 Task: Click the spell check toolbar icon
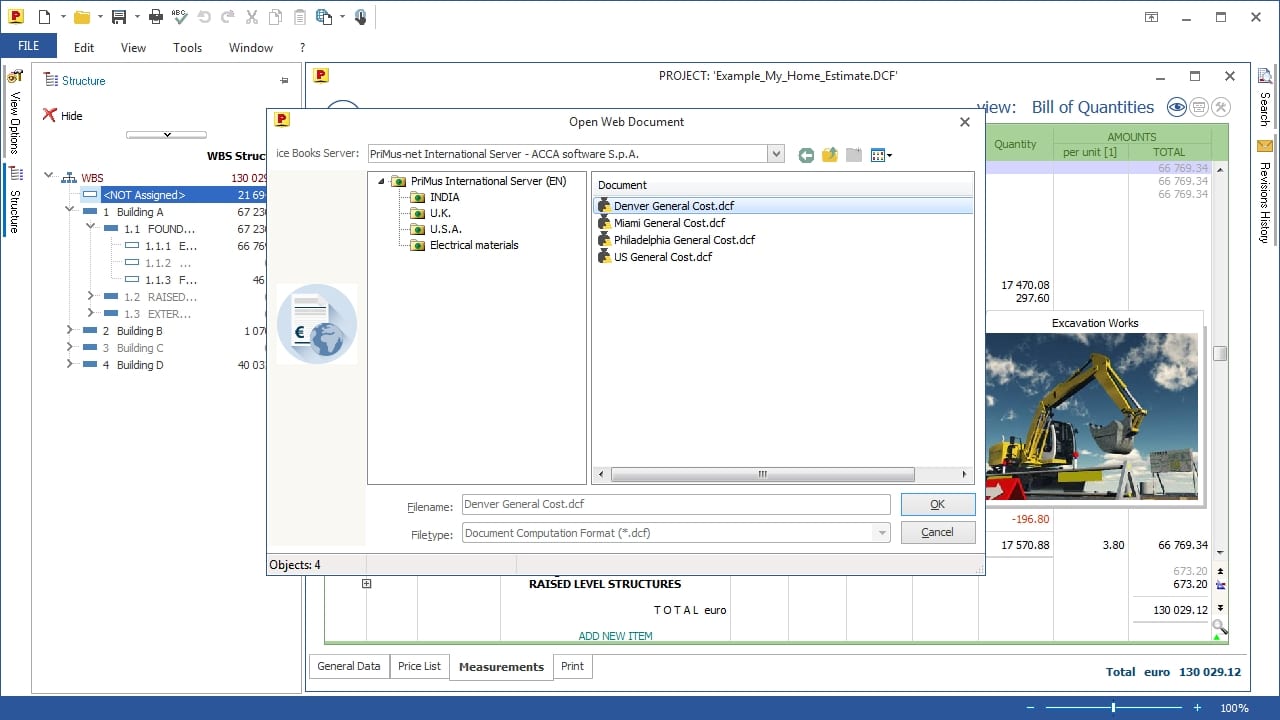(180, 17)
